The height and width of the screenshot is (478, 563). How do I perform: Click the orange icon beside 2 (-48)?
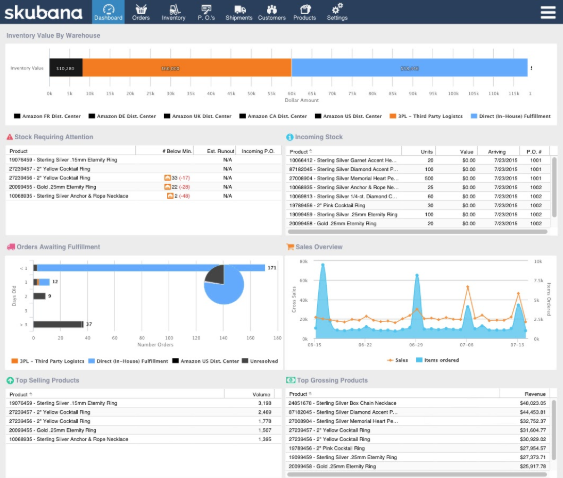coord(170,196)
